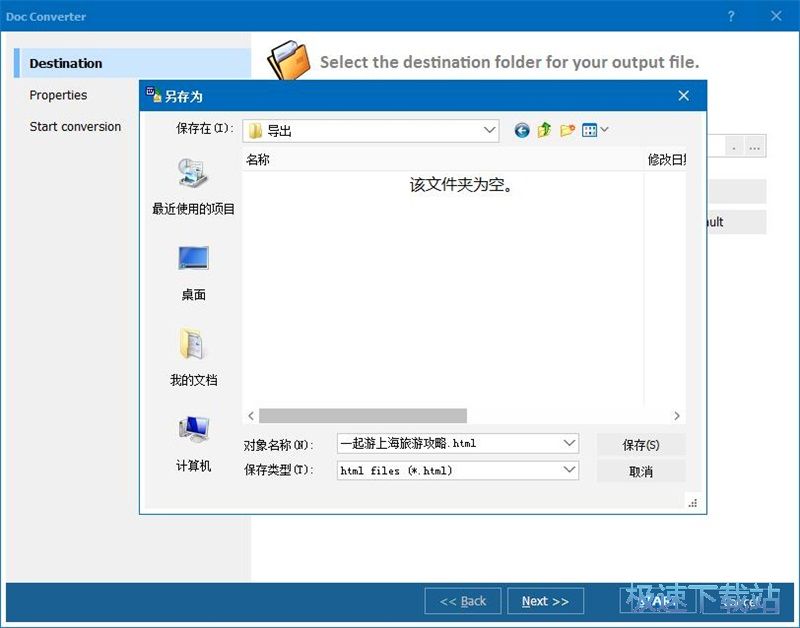This screenshot has width=800, height=628.
Task: Sort by Name (名称) column header
Action: click(x=443, y=160)
